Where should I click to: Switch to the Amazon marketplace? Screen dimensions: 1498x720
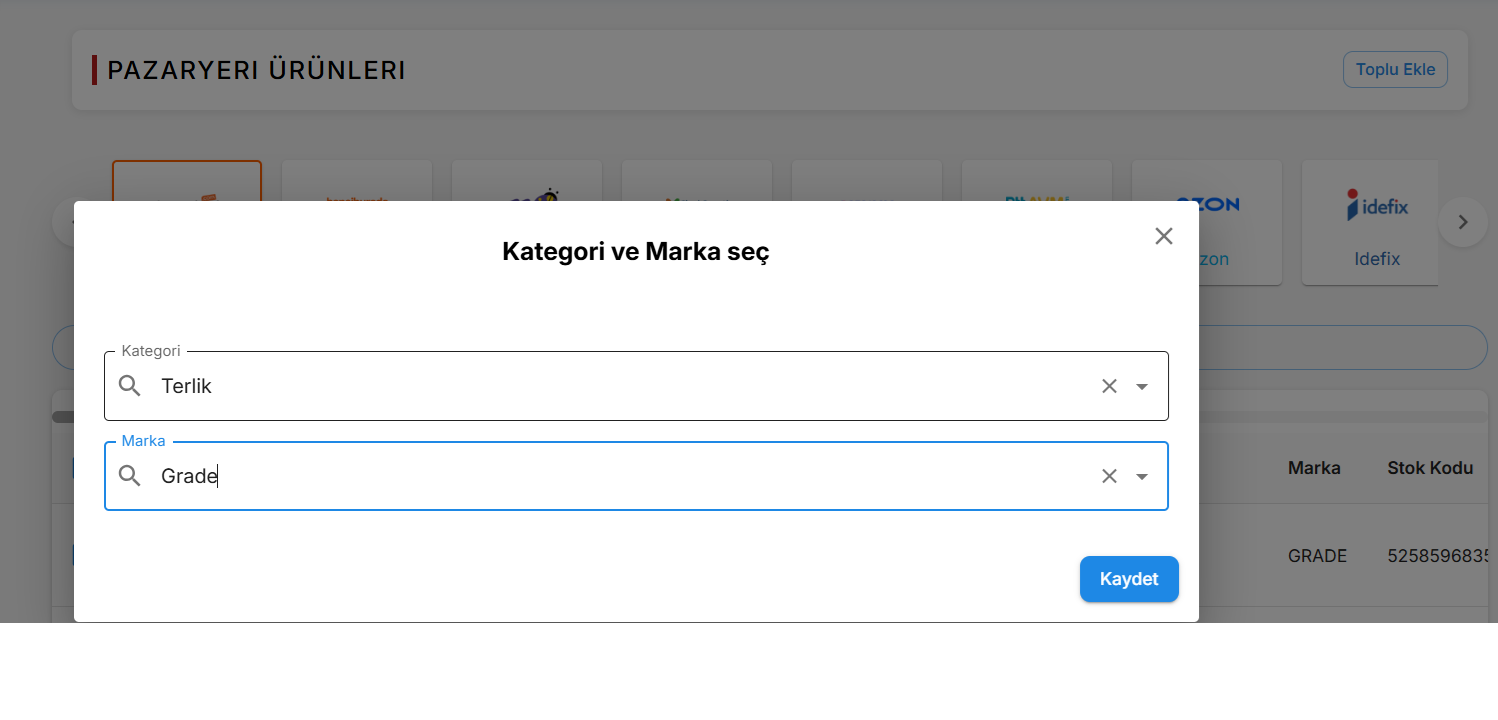[x=867, y=195]
